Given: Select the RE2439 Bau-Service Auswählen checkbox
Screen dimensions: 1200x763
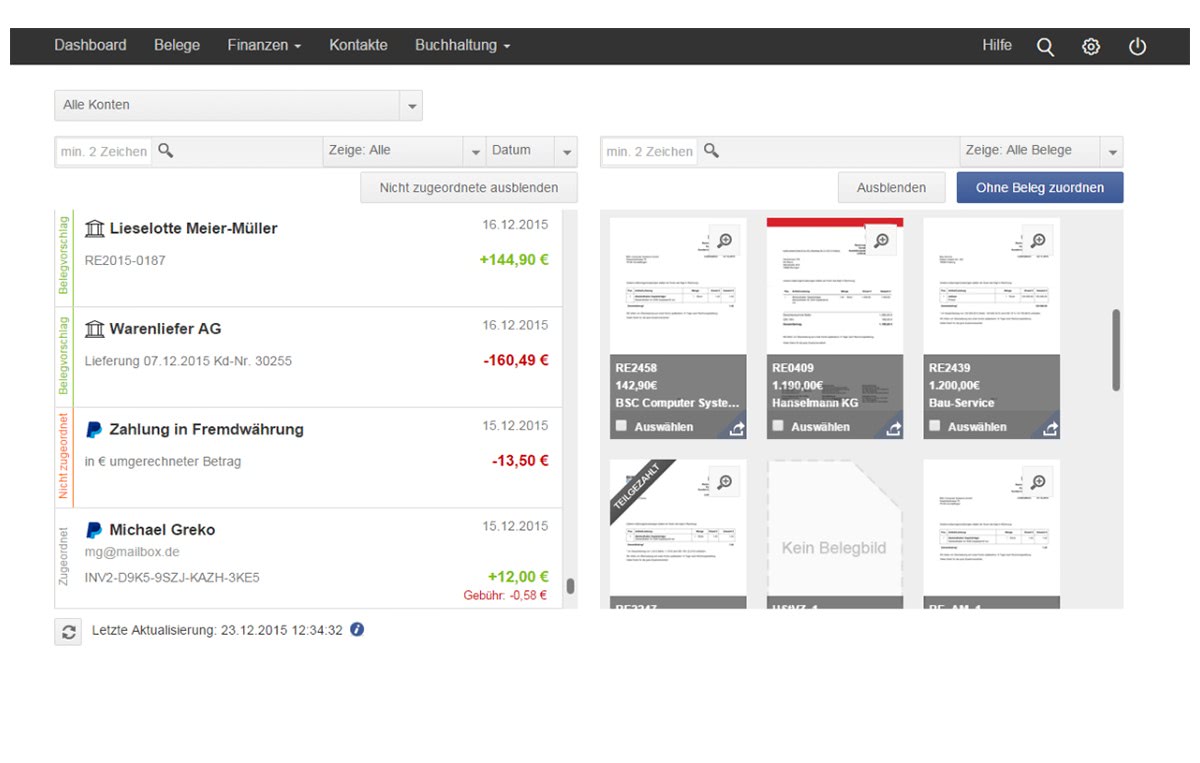Looking at the screenshot, I should (x=935, y=426).
